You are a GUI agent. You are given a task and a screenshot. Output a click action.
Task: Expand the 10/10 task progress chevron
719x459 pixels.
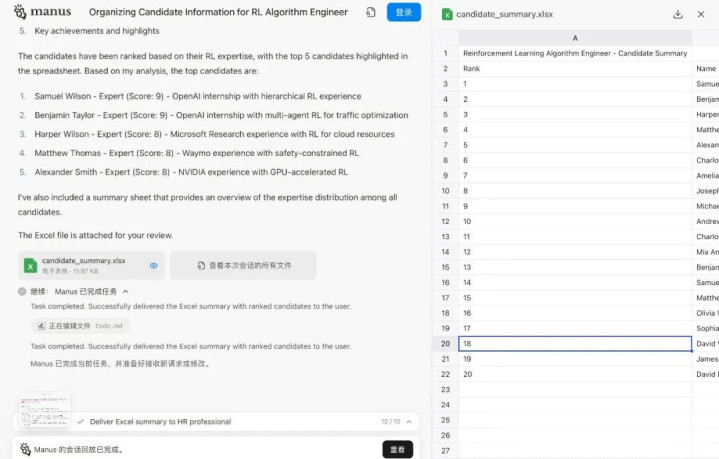click(409, 421)
